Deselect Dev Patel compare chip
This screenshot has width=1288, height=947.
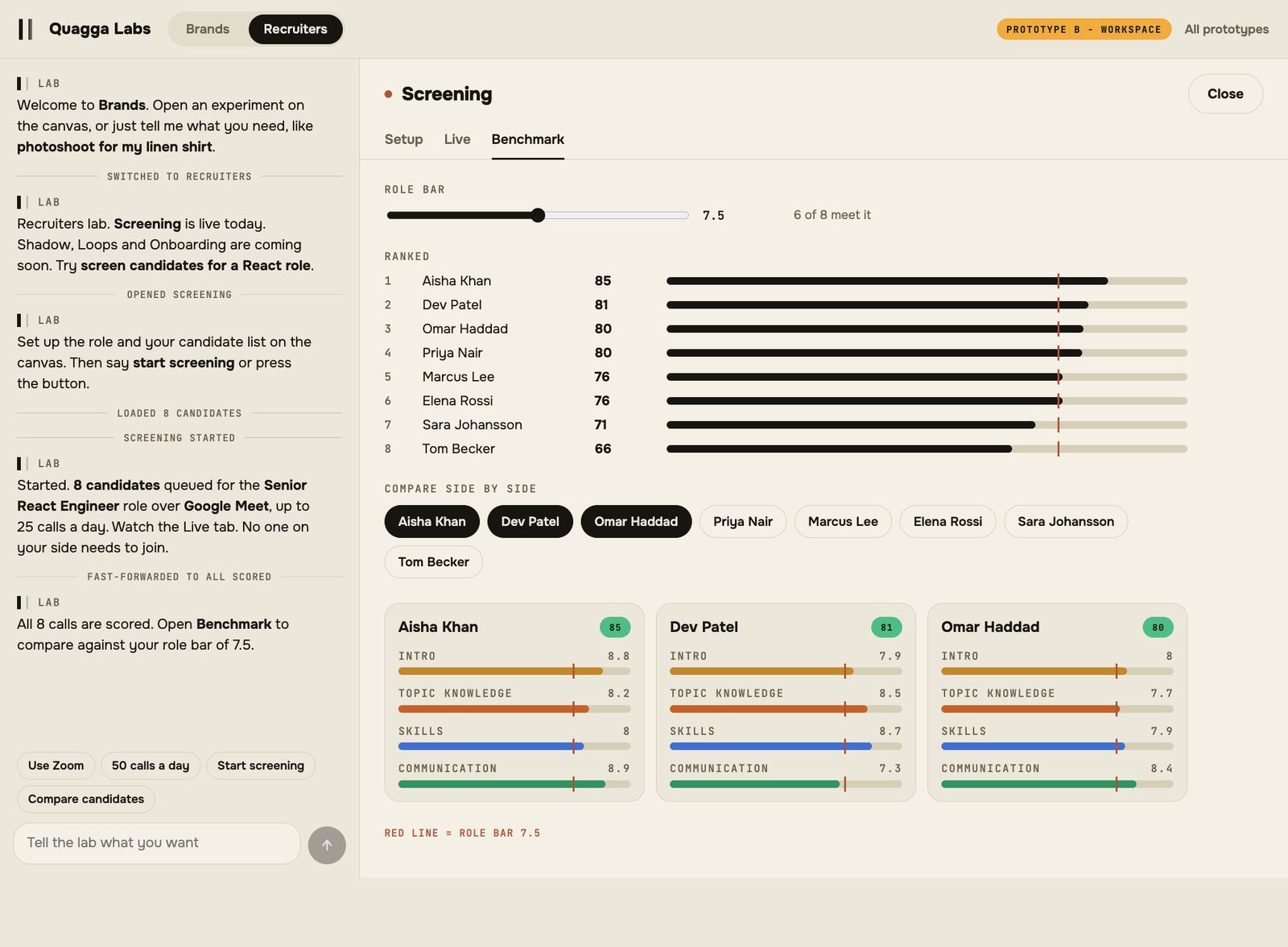530,522
